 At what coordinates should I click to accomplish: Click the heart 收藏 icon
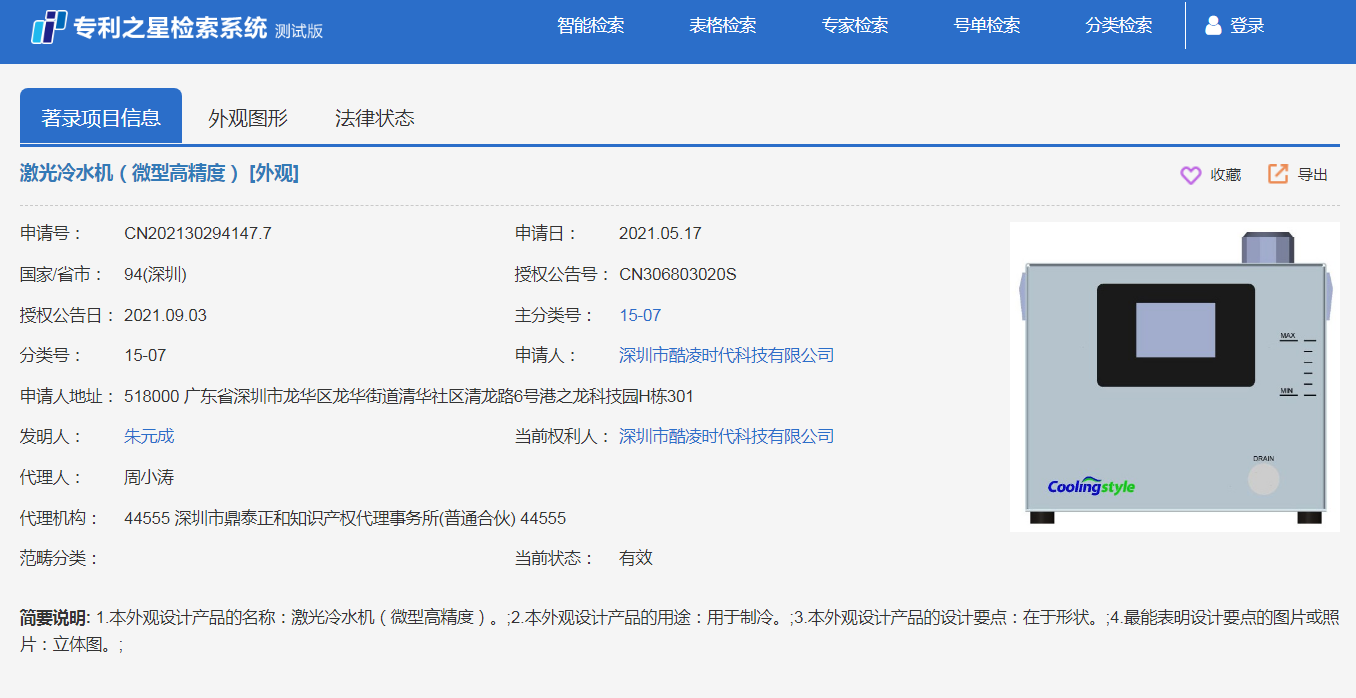pyautogui.click(x=1190, y=175)
